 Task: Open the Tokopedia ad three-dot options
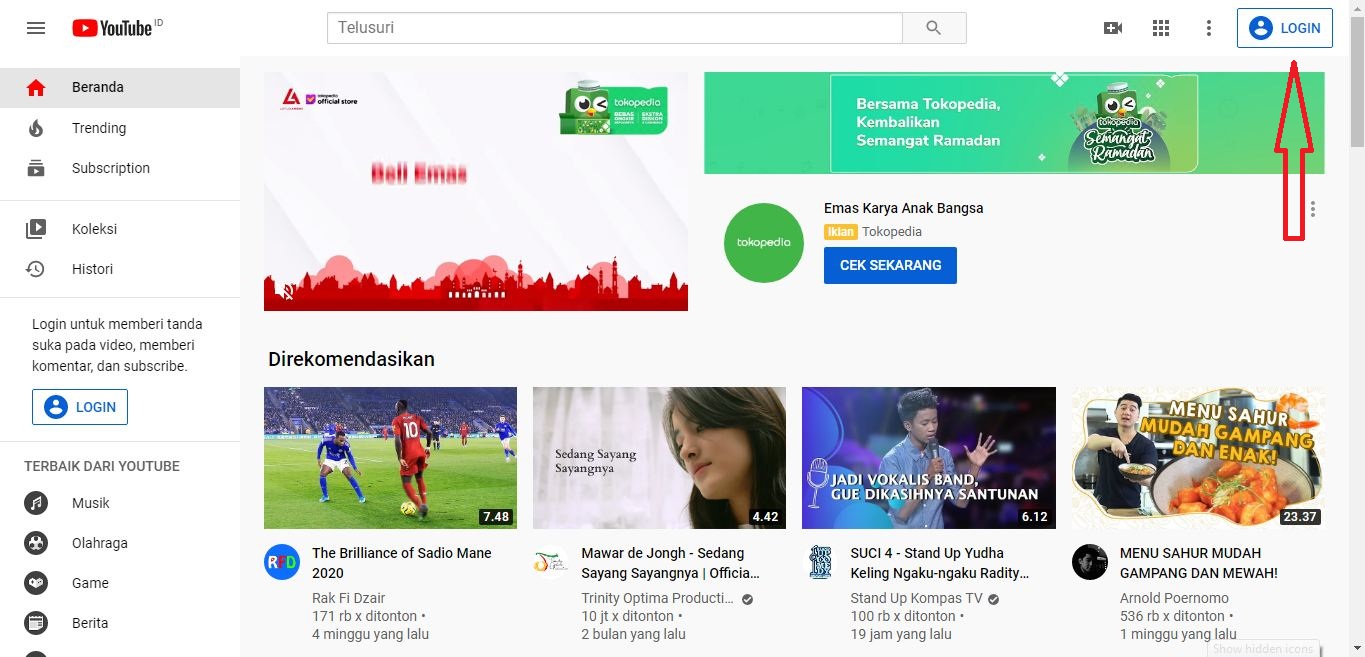tap(1313, 209)
